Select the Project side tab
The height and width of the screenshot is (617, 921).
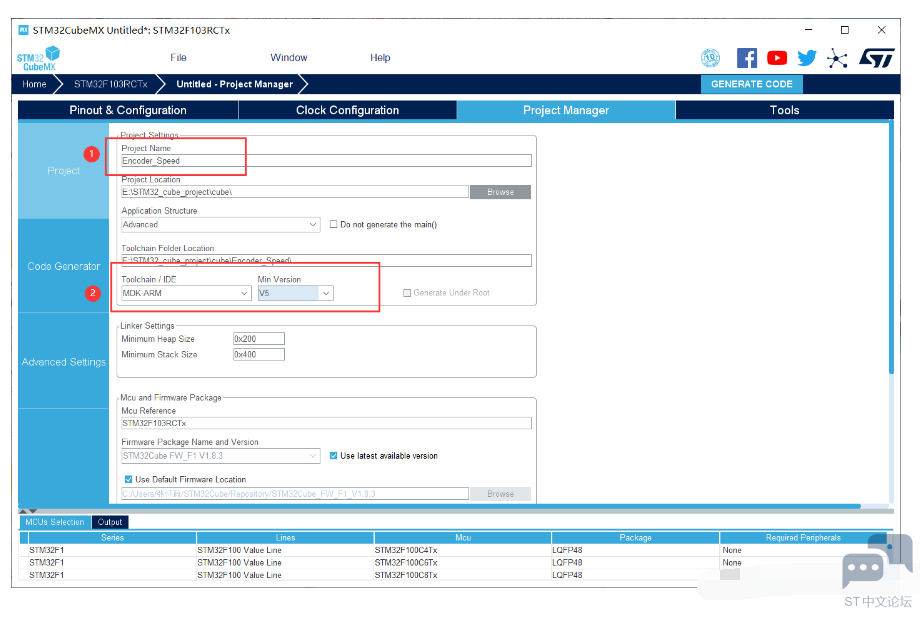(63, 171)
